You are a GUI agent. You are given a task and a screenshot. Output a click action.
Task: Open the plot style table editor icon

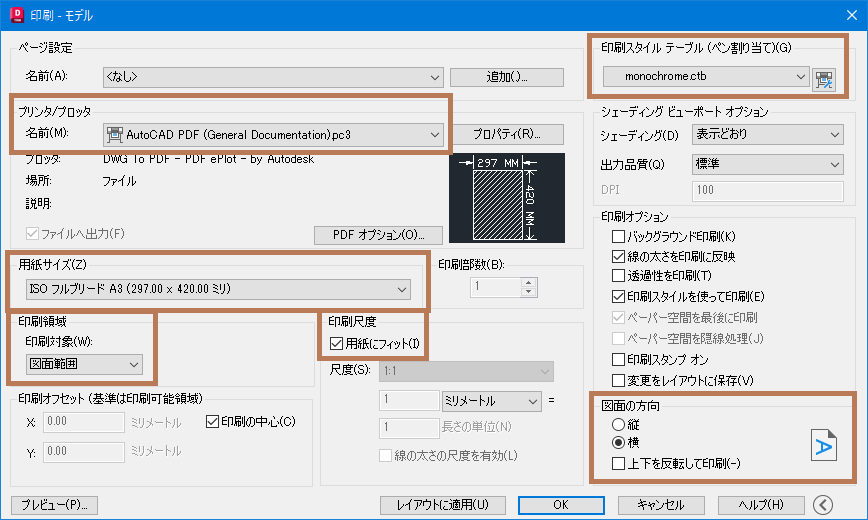coord(824,80)
